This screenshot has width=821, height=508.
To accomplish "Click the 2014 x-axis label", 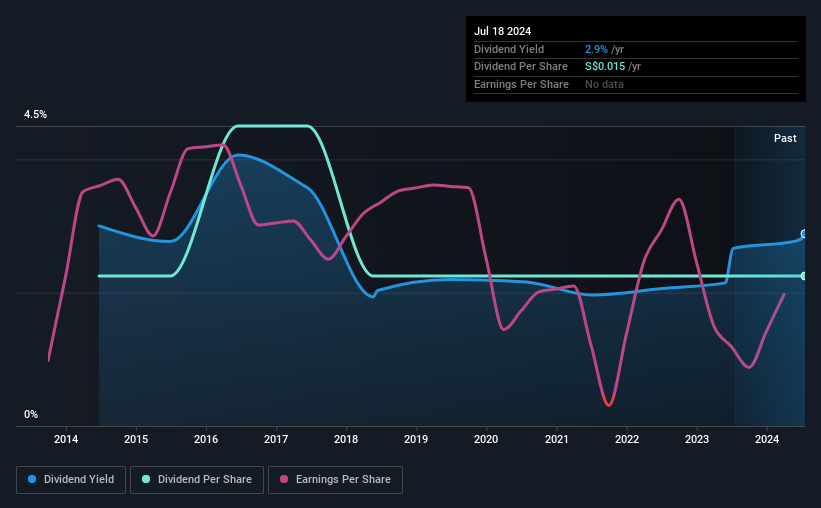I will pyautogui.click(x=66, y=439).
